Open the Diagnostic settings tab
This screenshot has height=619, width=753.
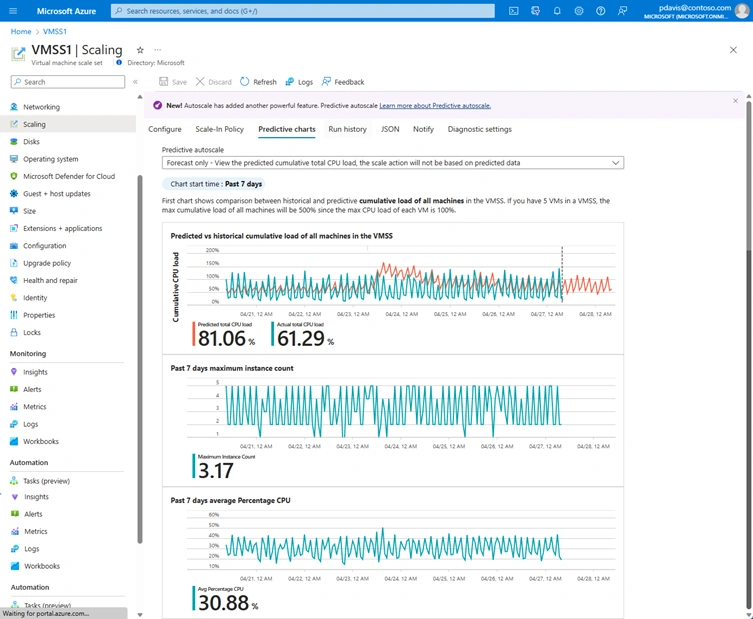(x=480, y=129)
